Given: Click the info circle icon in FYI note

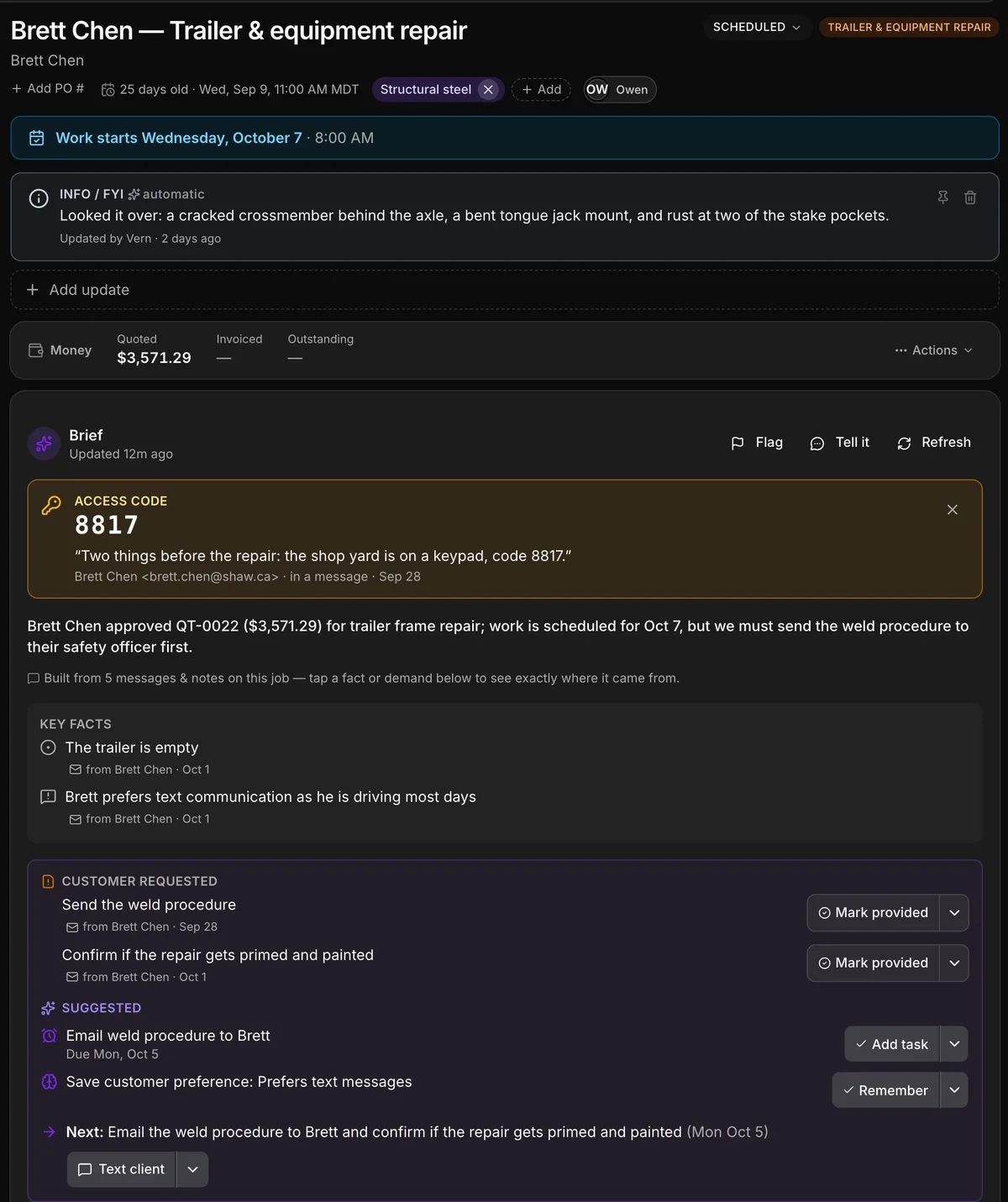Looking at the screenshot, I should click(x=39, y=198).
